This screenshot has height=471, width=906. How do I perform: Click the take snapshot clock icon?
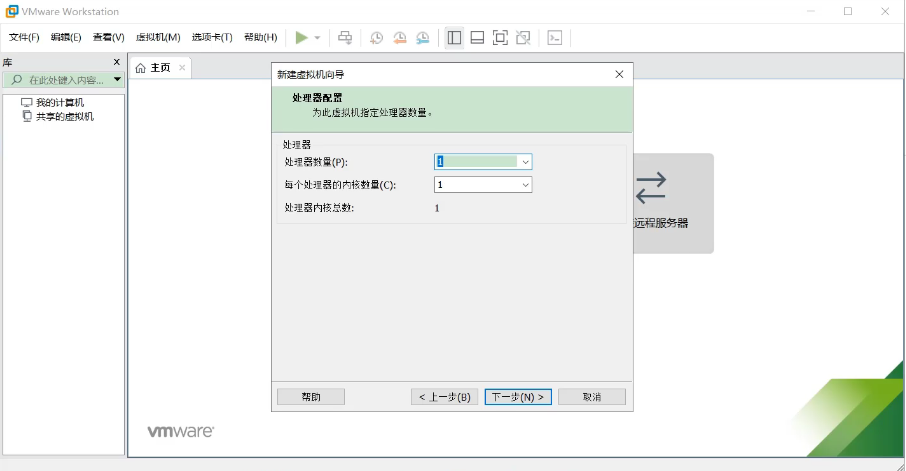click(376, 38)
